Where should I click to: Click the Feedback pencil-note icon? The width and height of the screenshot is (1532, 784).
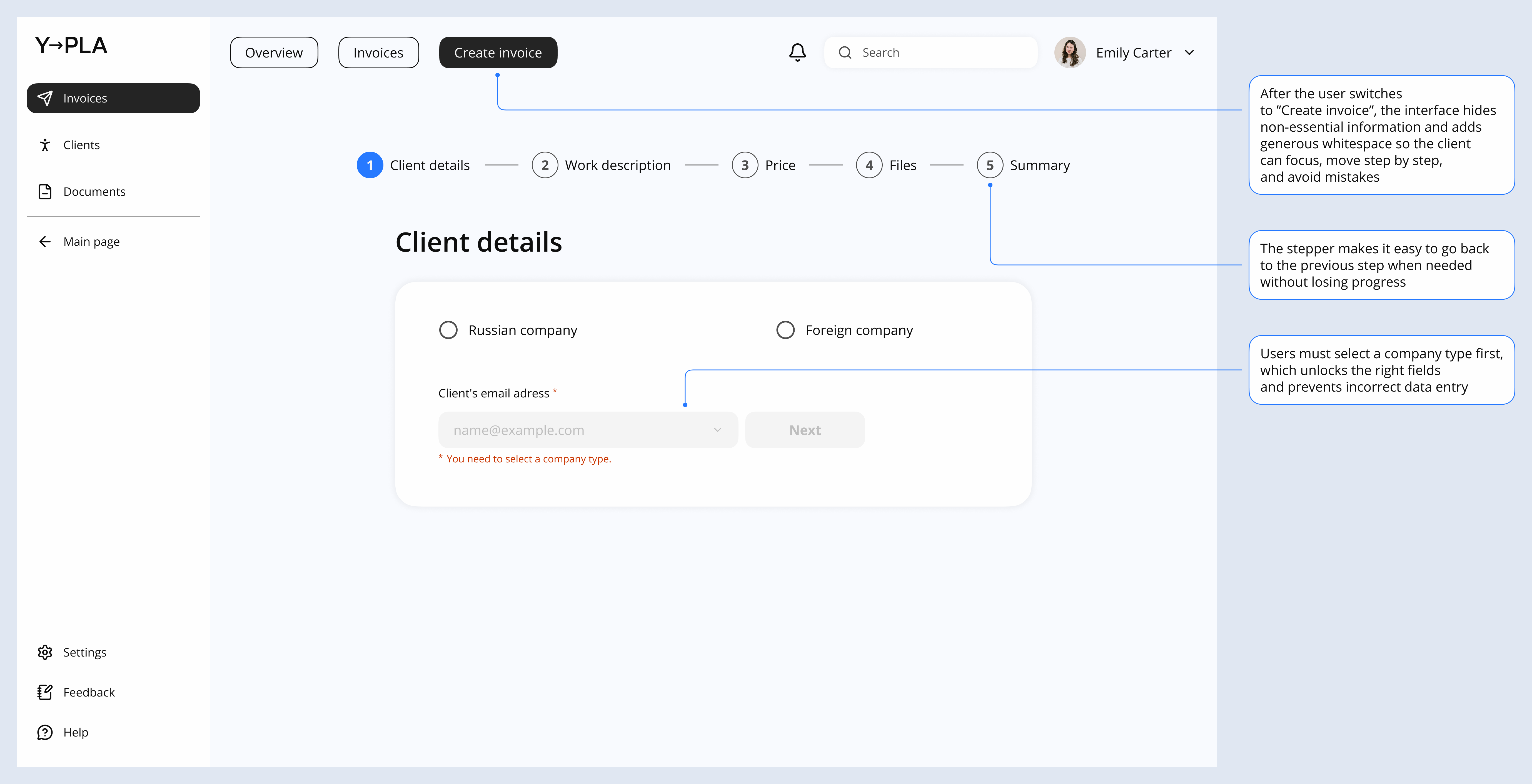45,692
